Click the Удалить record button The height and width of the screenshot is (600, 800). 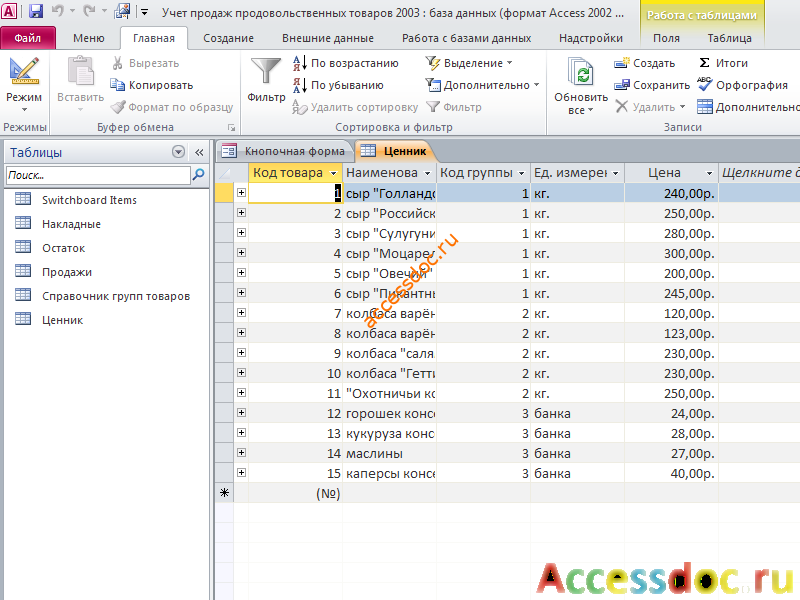[x=649, y=107]
